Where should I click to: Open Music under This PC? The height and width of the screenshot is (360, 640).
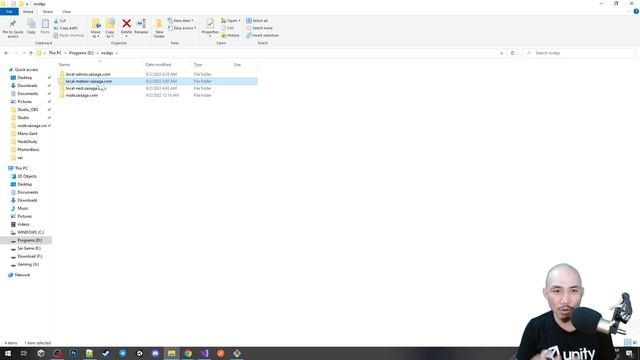click(x=23, y=208)
